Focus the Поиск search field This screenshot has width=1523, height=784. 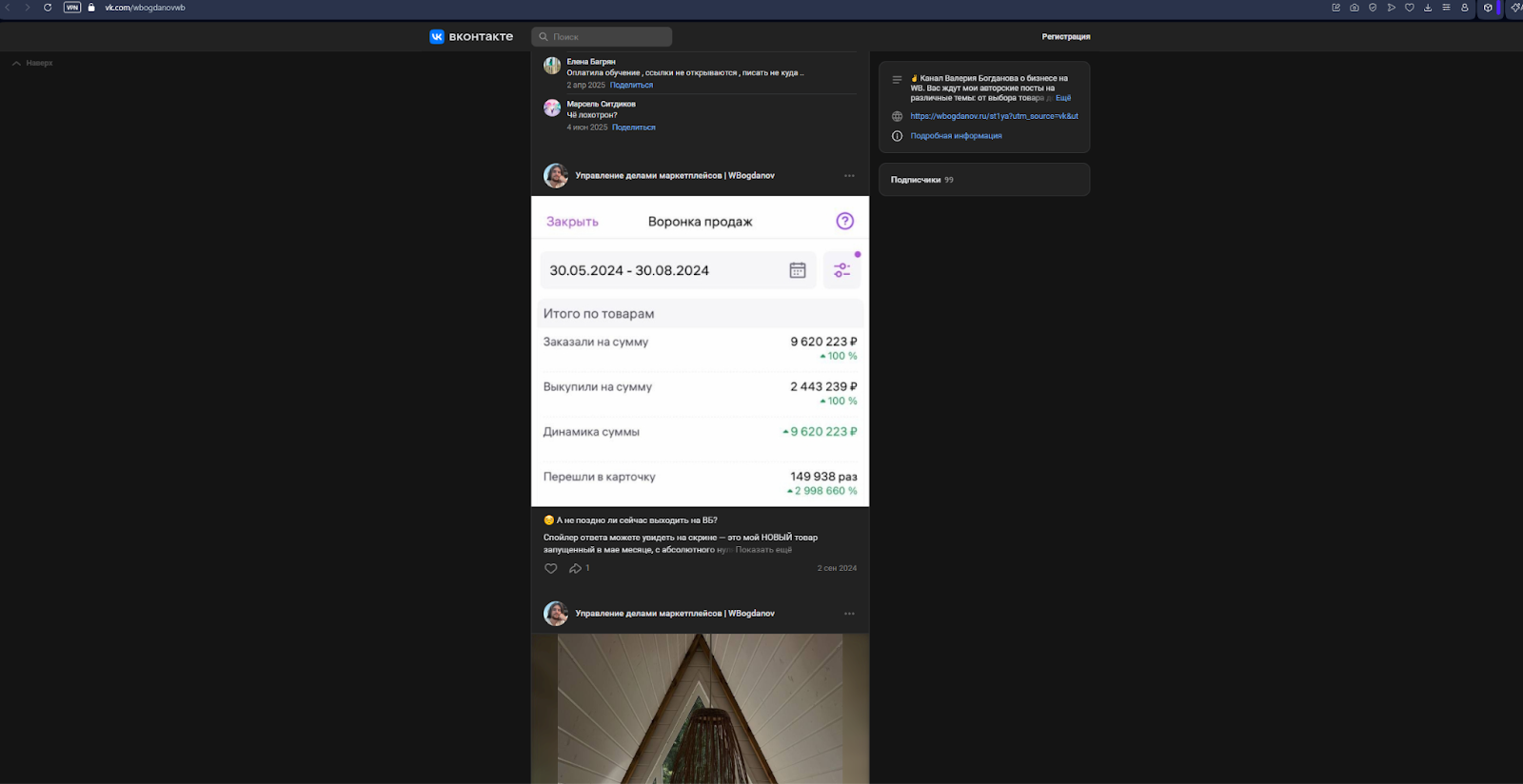click(x=602, y=37)
